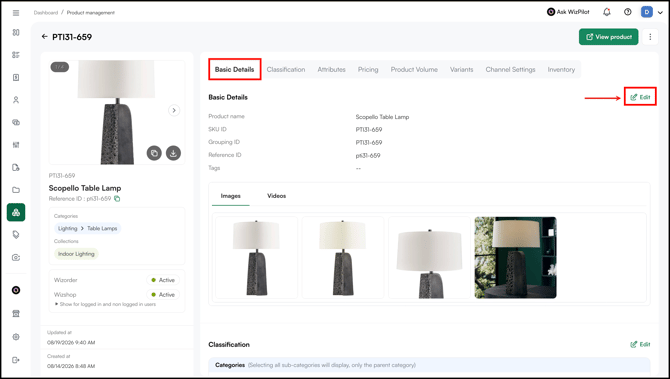Select the lamp photo with green room background
The image size is (670, 379).
click(516, 258)
